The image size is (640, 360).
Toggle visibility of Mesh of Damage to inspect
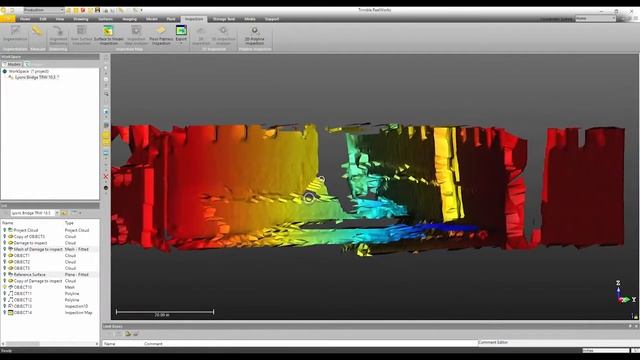click(x=5, y=249)
